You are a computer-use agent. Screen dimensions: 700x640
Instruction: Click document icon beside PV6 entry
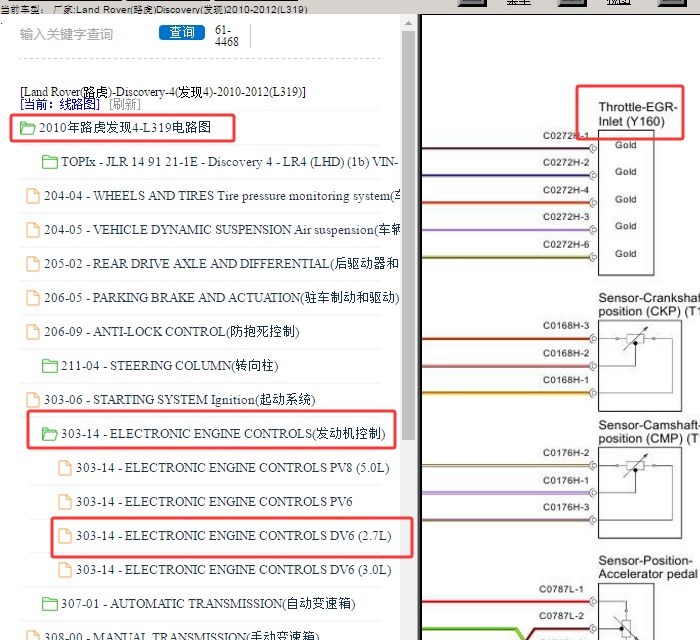(x=65, y=502)
